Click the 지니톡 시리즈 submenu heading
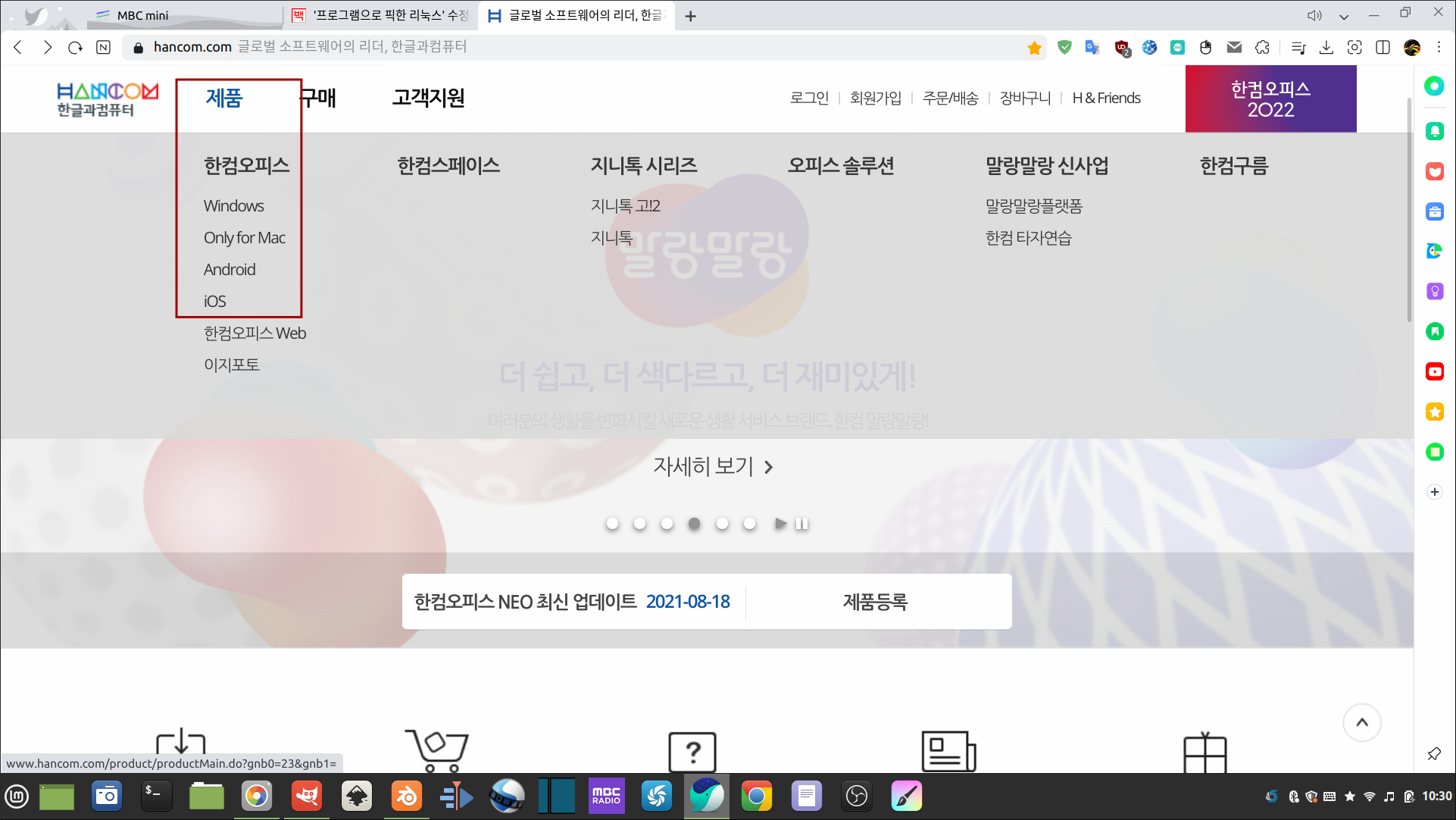Screen dimensions: 1456x820 [x=644, y=165]
